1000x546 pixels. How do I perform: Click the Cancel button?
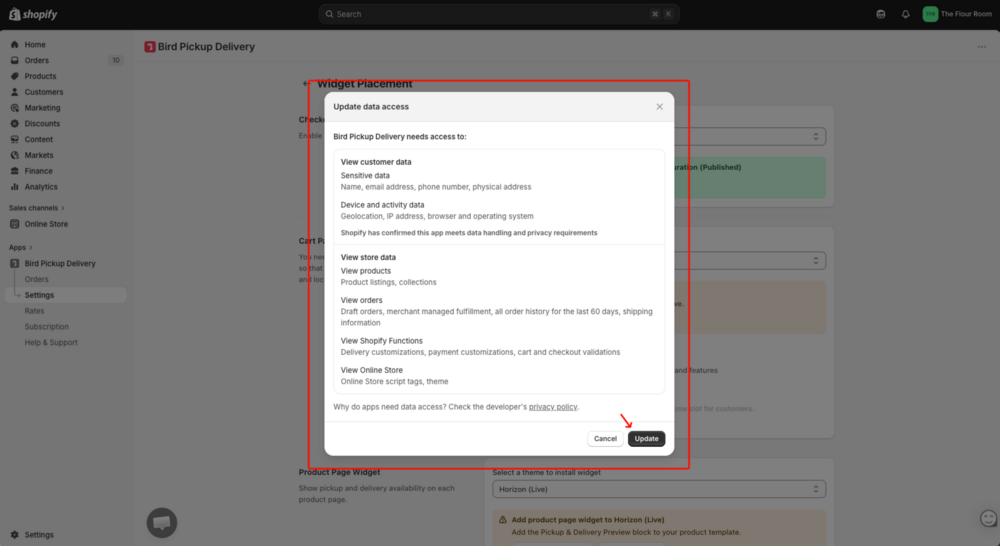pyautogui.click(x=605, y=439)
